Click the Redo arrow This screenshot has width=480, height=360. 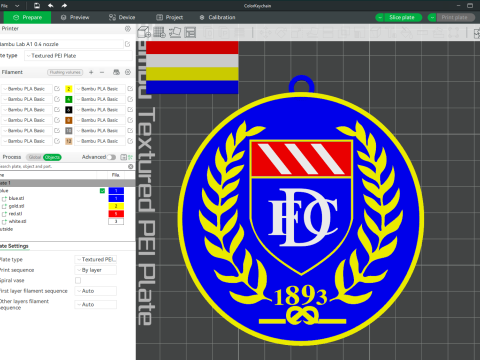coord(64,6)
